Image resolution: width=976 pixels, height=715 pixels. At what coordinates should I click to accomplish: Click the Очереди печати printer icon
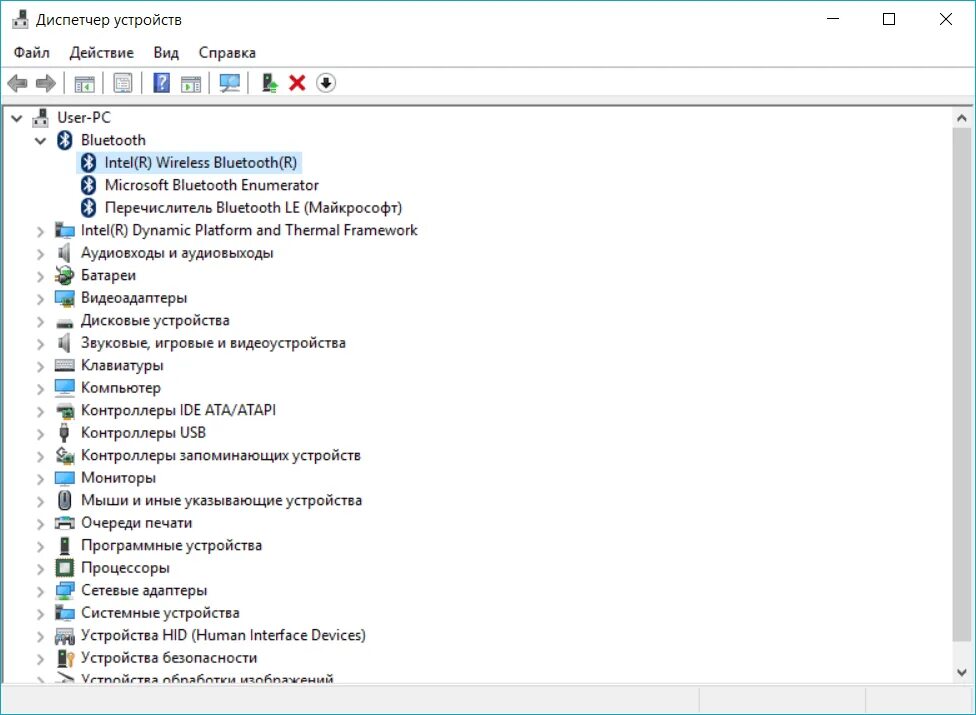pyautogui.click(x=64, y=523)
